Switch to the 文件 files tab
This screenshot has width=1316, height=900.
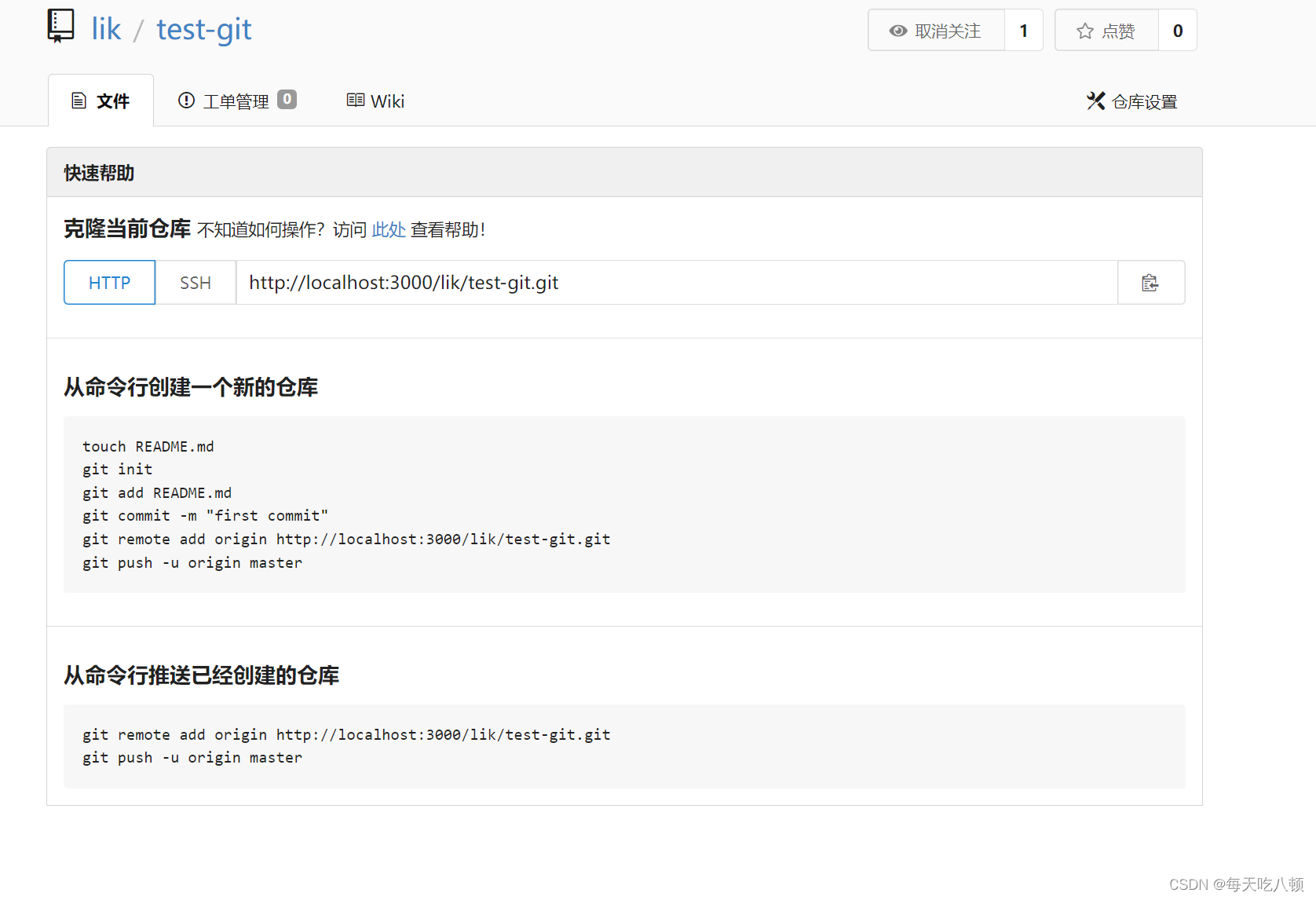pos(101,101)
